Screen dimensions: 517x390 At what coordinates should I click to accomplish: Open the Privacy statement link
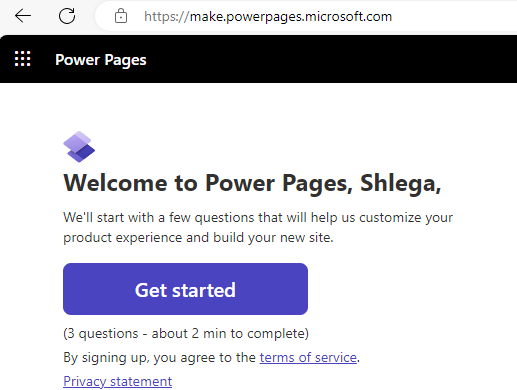coord(118,381)
